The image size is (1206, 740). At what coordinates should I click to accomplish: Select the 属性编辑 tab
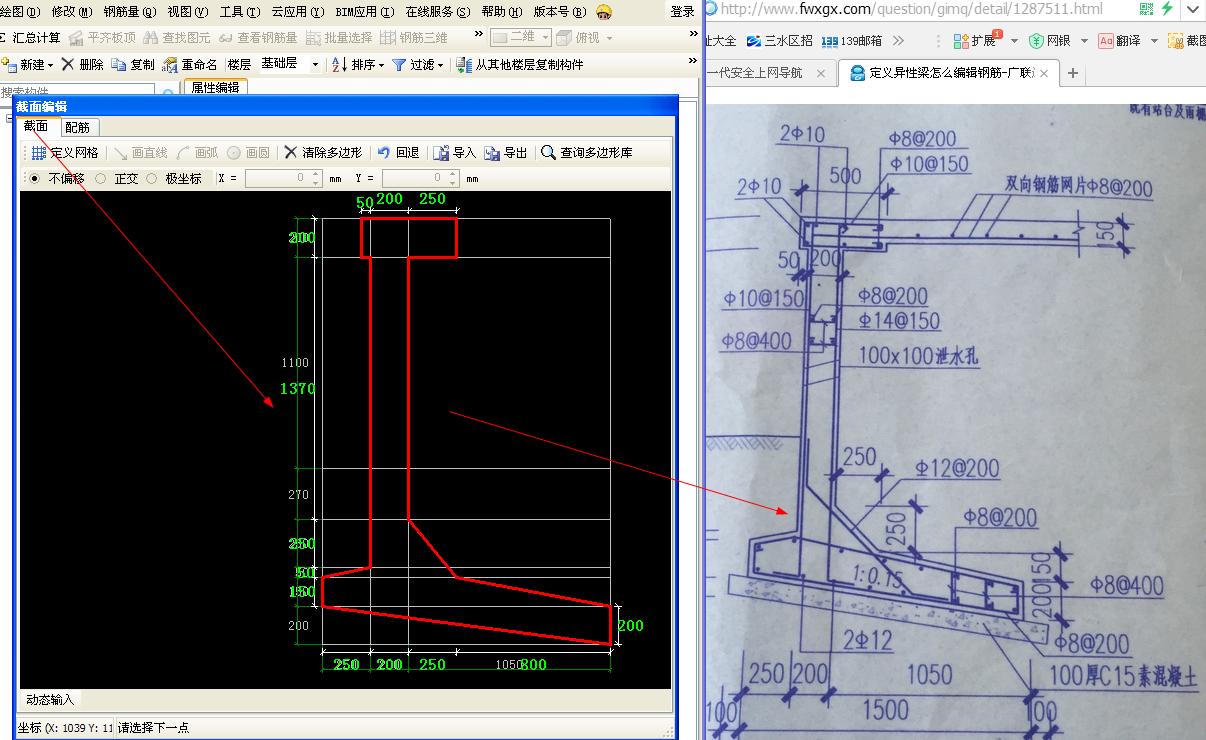[x=216, y=87]
